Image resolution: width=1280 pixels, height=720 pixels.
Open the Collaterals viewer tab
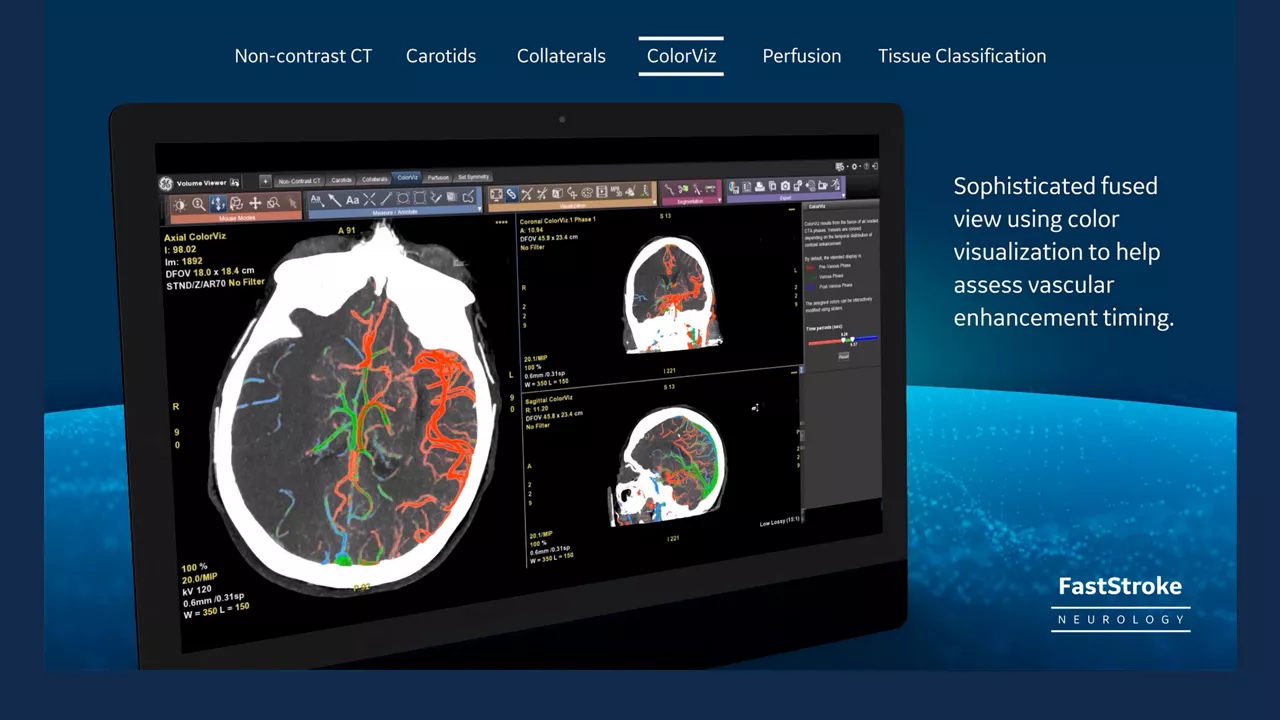pyautogui.click(x=375, y=179)
